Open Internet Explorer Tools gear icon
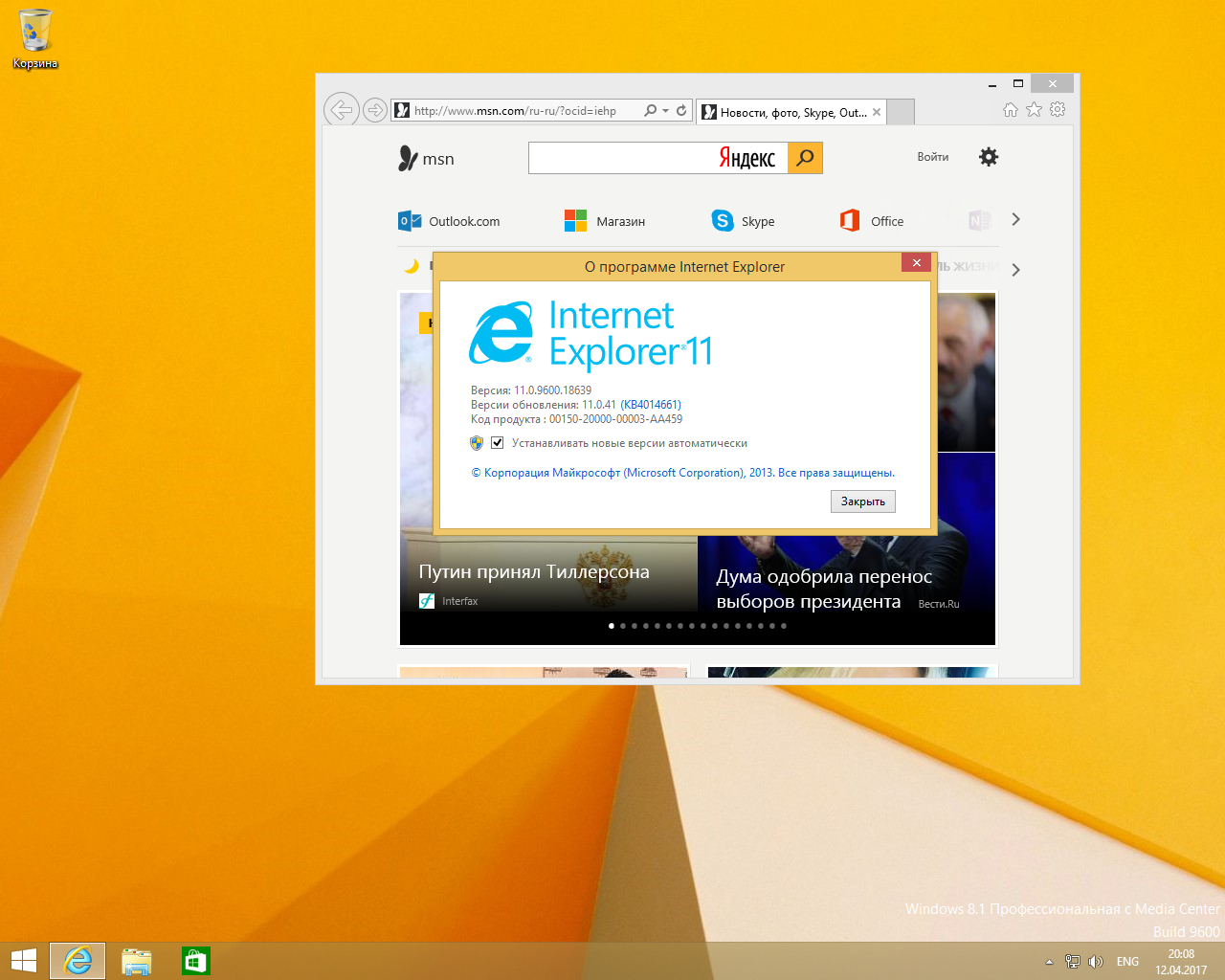This screenshot has height=980, width=1225. click(x=1058, y=110)
